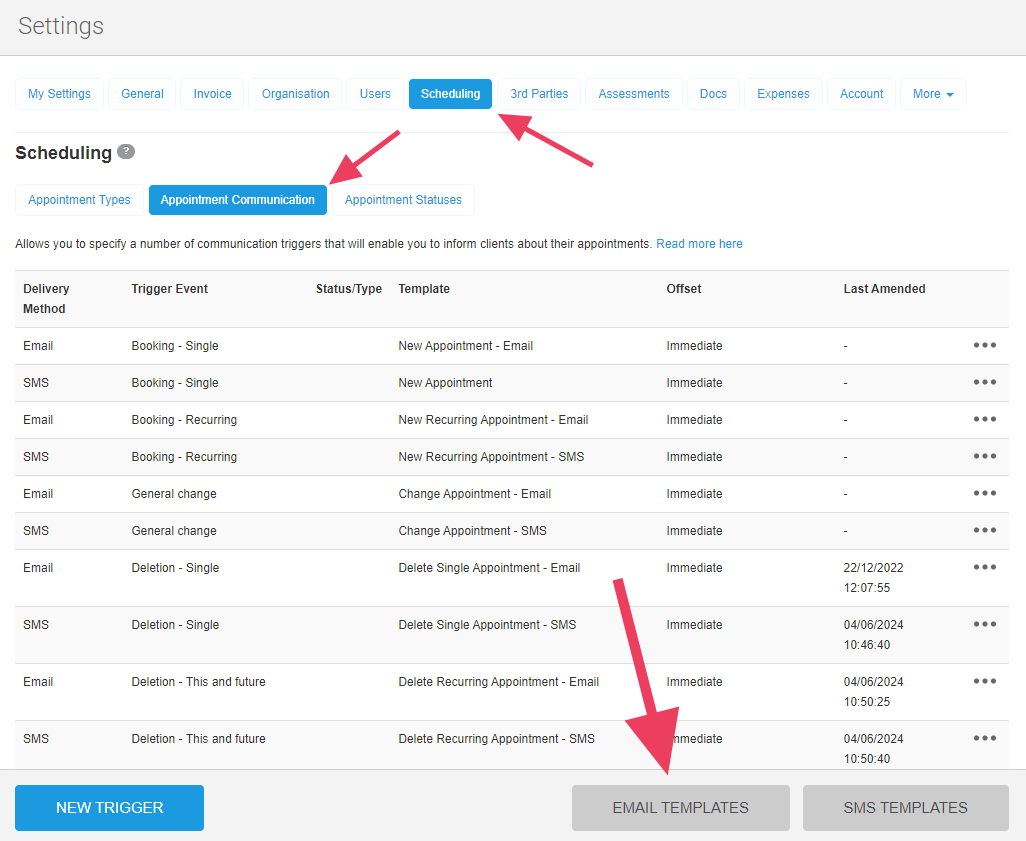Open the Expenses tab

[x=783, y=94]
